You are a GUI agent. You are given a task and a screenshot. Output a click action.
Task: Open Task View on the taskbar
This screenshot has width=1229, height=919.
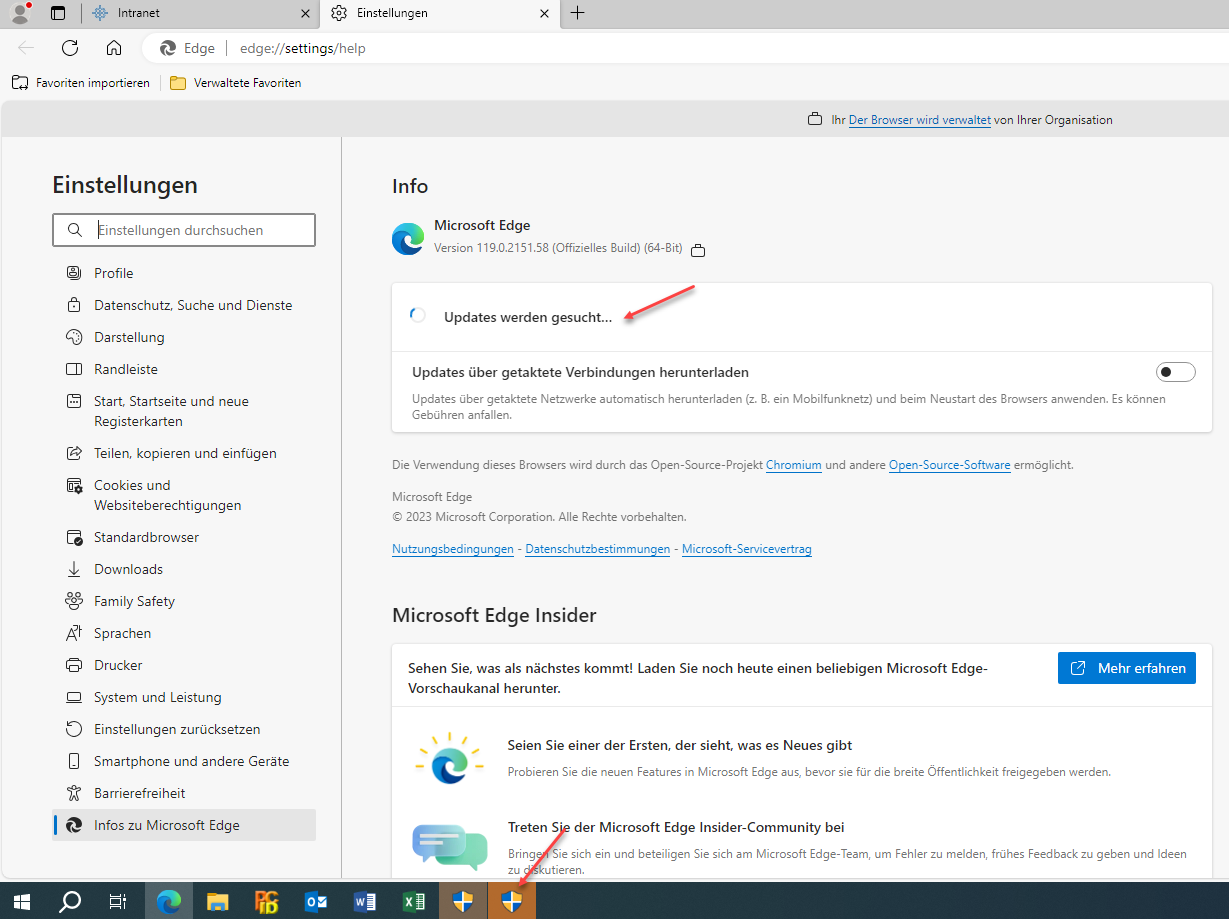point(118,901)
